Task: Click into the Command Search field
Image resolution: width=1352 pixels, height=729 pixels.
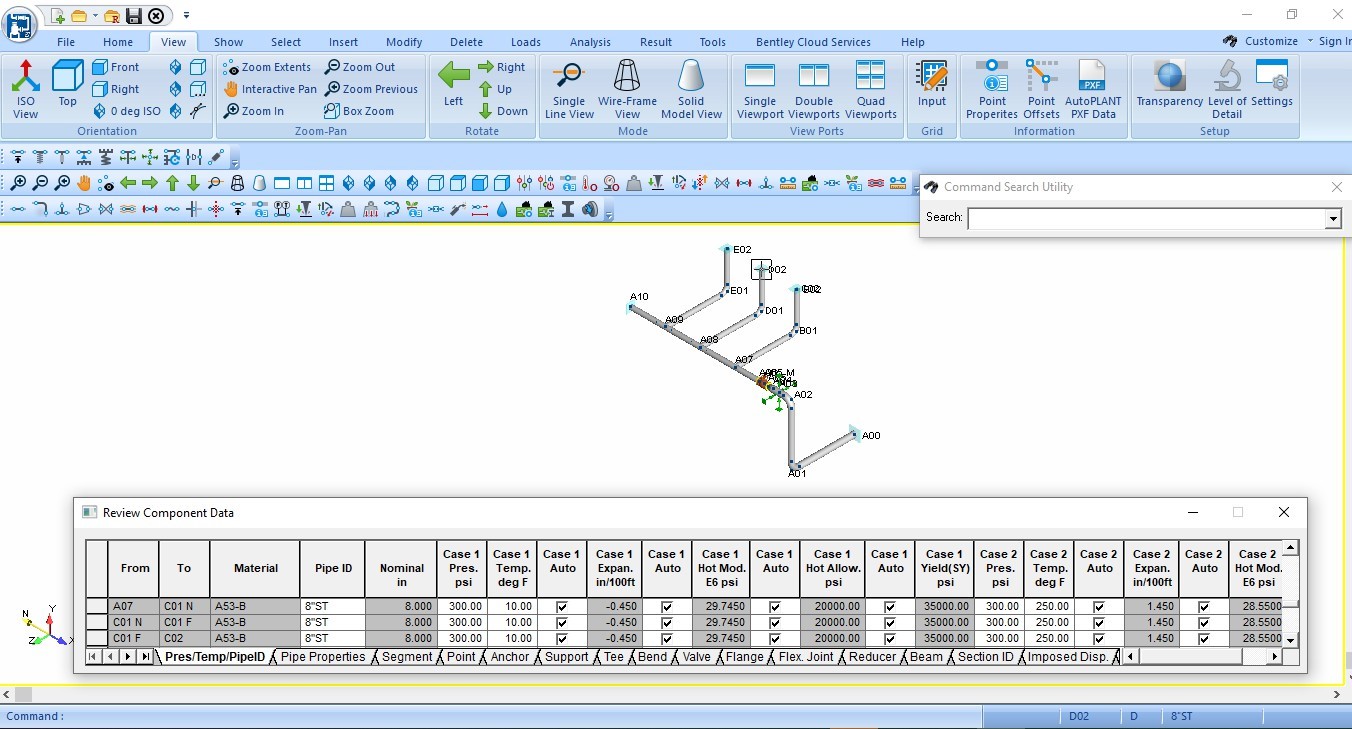Action: point(1145,219)
